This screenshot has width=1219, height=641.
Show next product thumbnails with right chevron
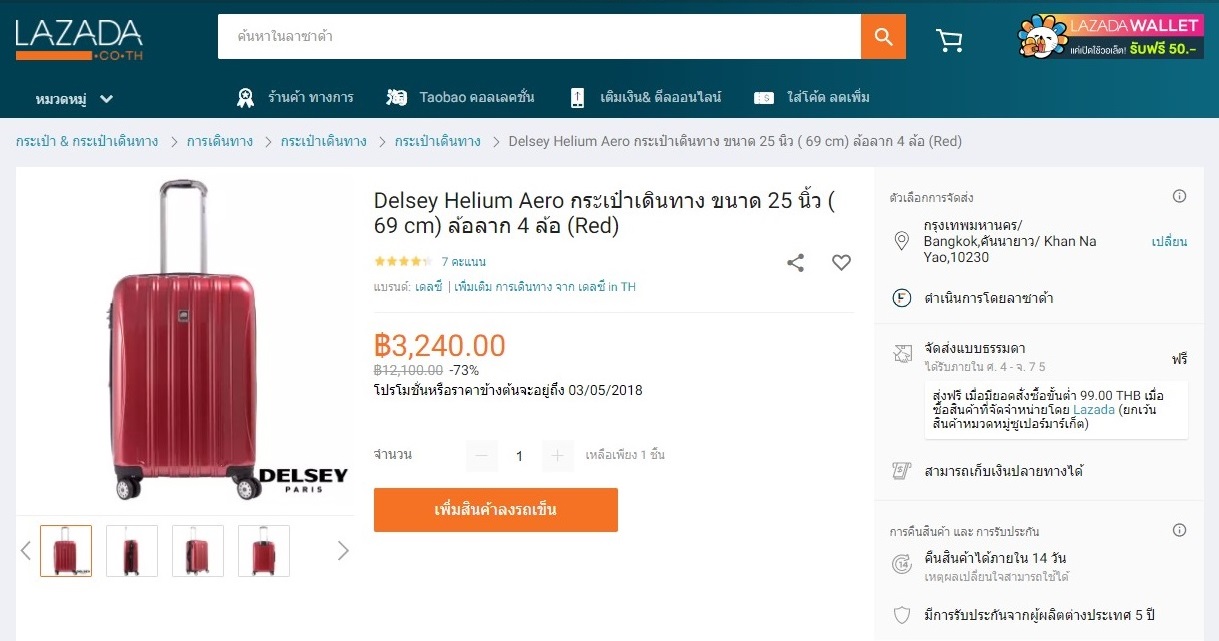coord(343,550)
